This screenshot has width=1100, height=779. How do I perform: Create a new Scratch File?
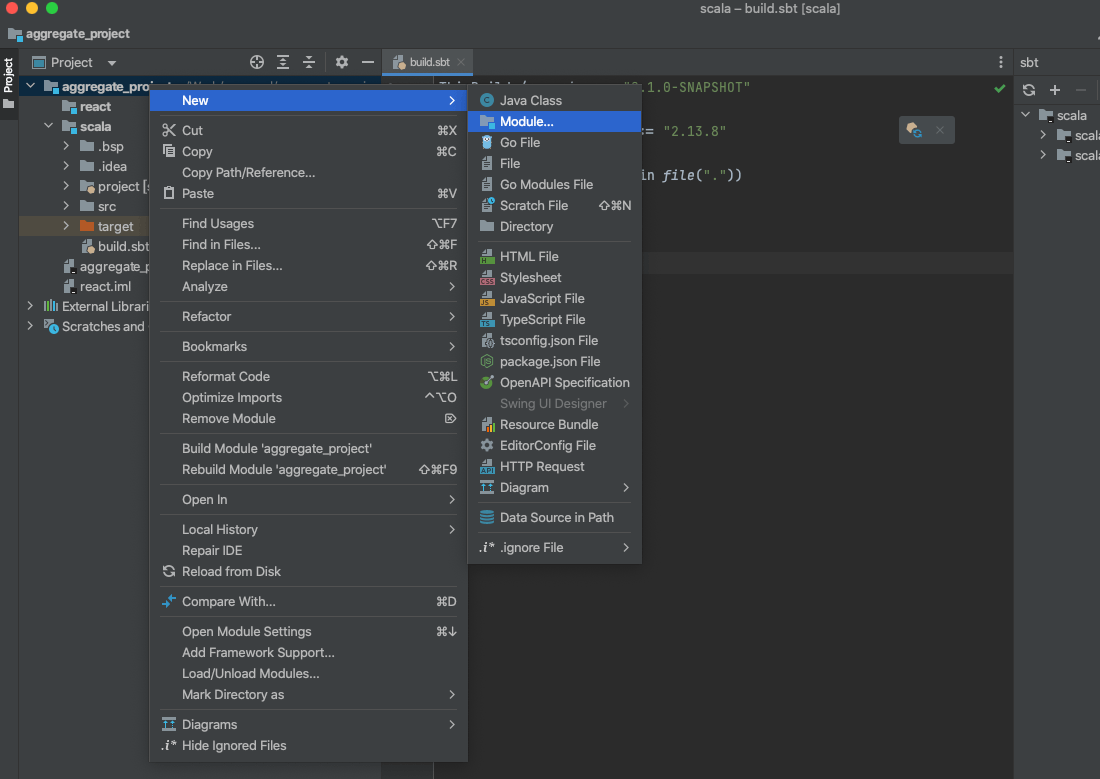[x=555, y=206]
